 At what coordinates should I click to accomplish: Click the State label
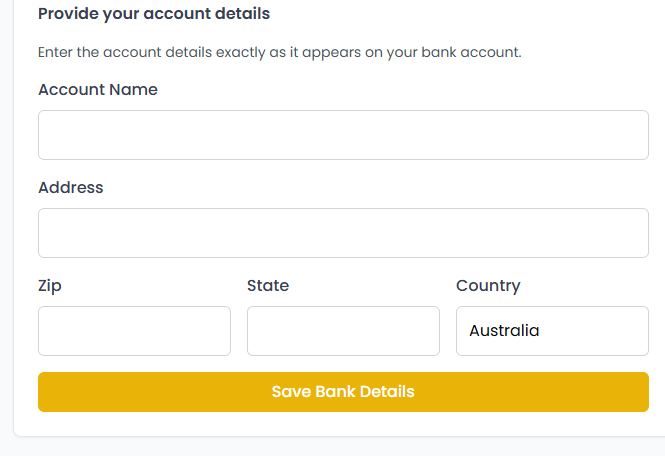[x=268, y=286]
